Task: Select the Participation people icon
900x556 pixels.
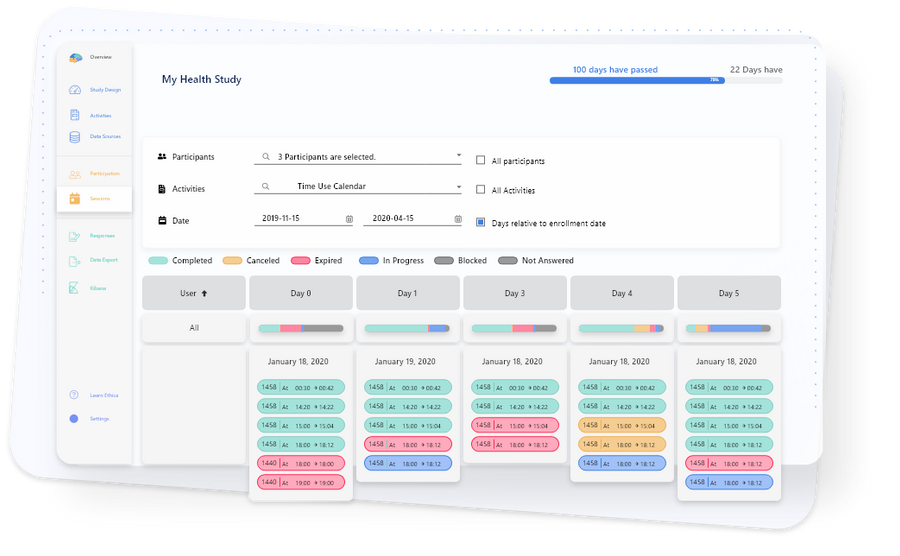Action: pos(75,174)
